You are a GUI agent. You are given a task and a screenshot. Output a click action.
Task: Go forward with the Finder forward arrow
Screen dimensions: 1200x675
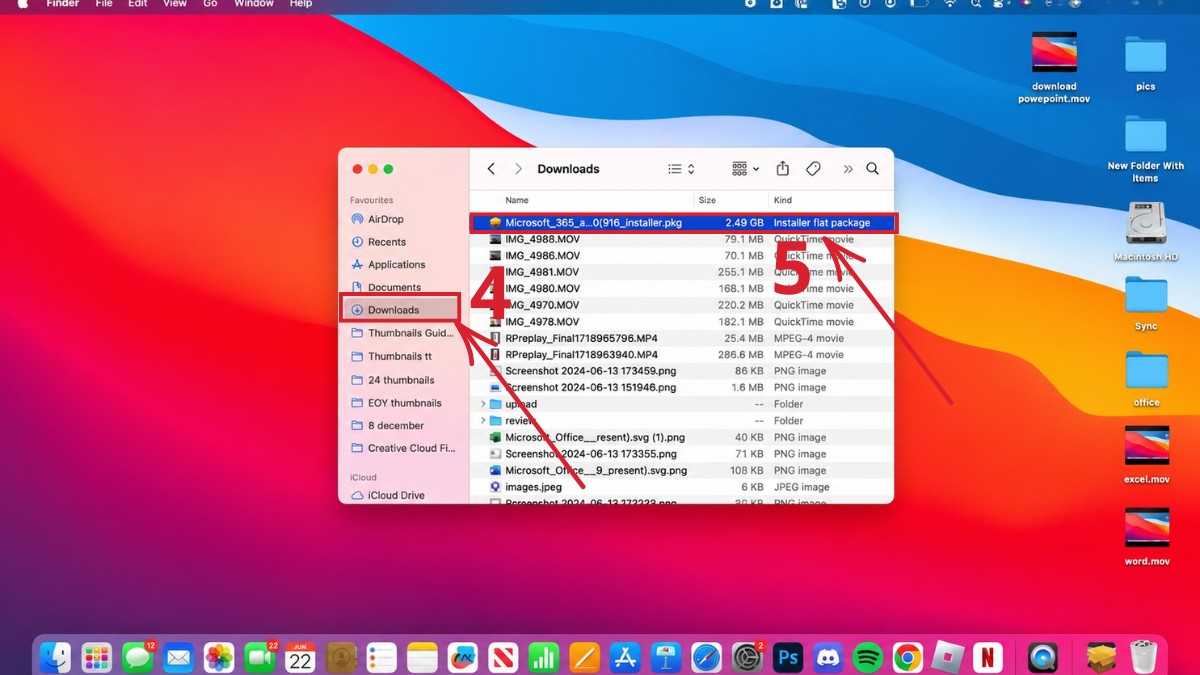[x=518, y=169]
